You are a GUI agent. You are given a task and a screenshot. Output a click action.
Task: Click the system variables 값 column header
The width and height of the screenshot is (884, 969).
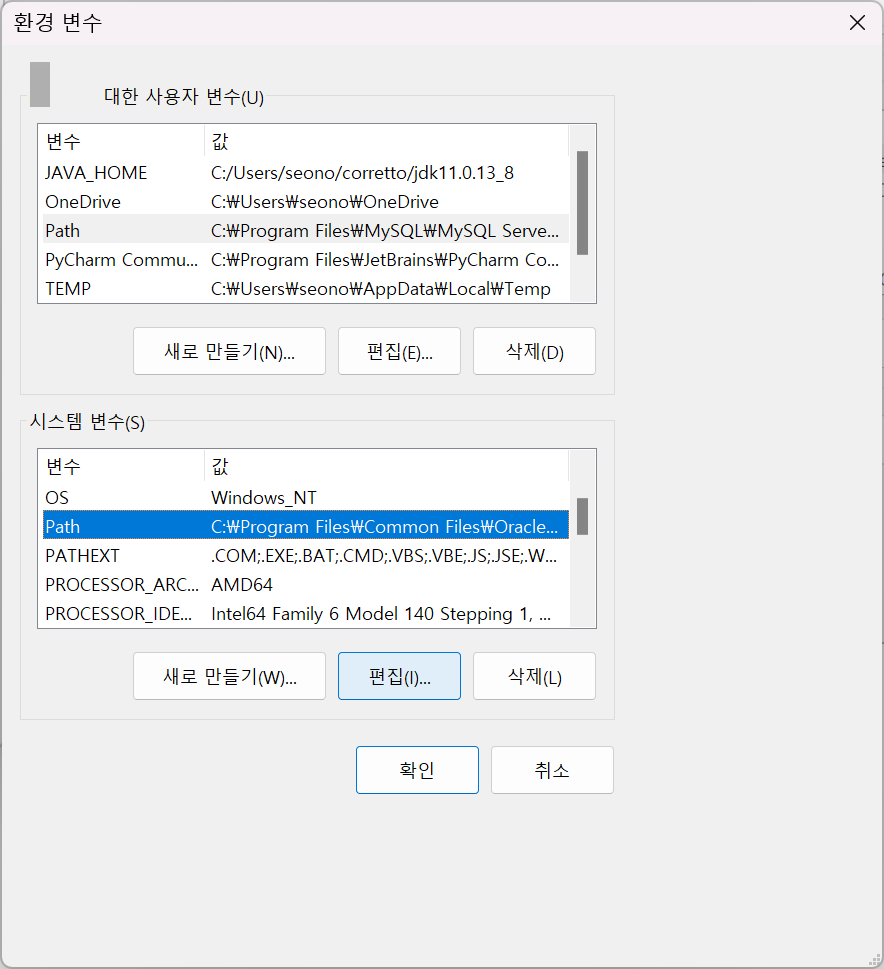(386, 467)
